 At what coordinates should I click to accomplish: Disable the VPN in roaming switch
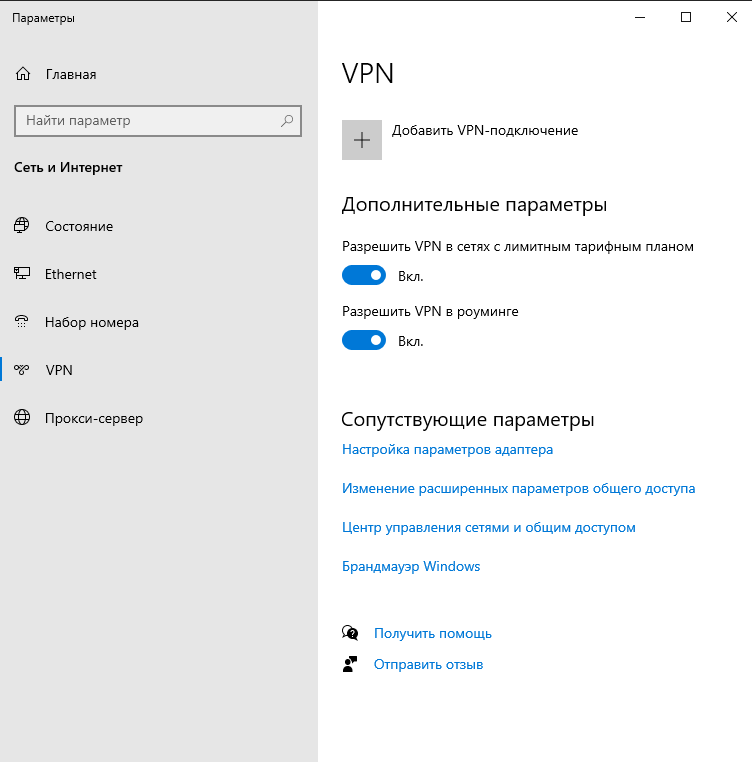[364, 341]
